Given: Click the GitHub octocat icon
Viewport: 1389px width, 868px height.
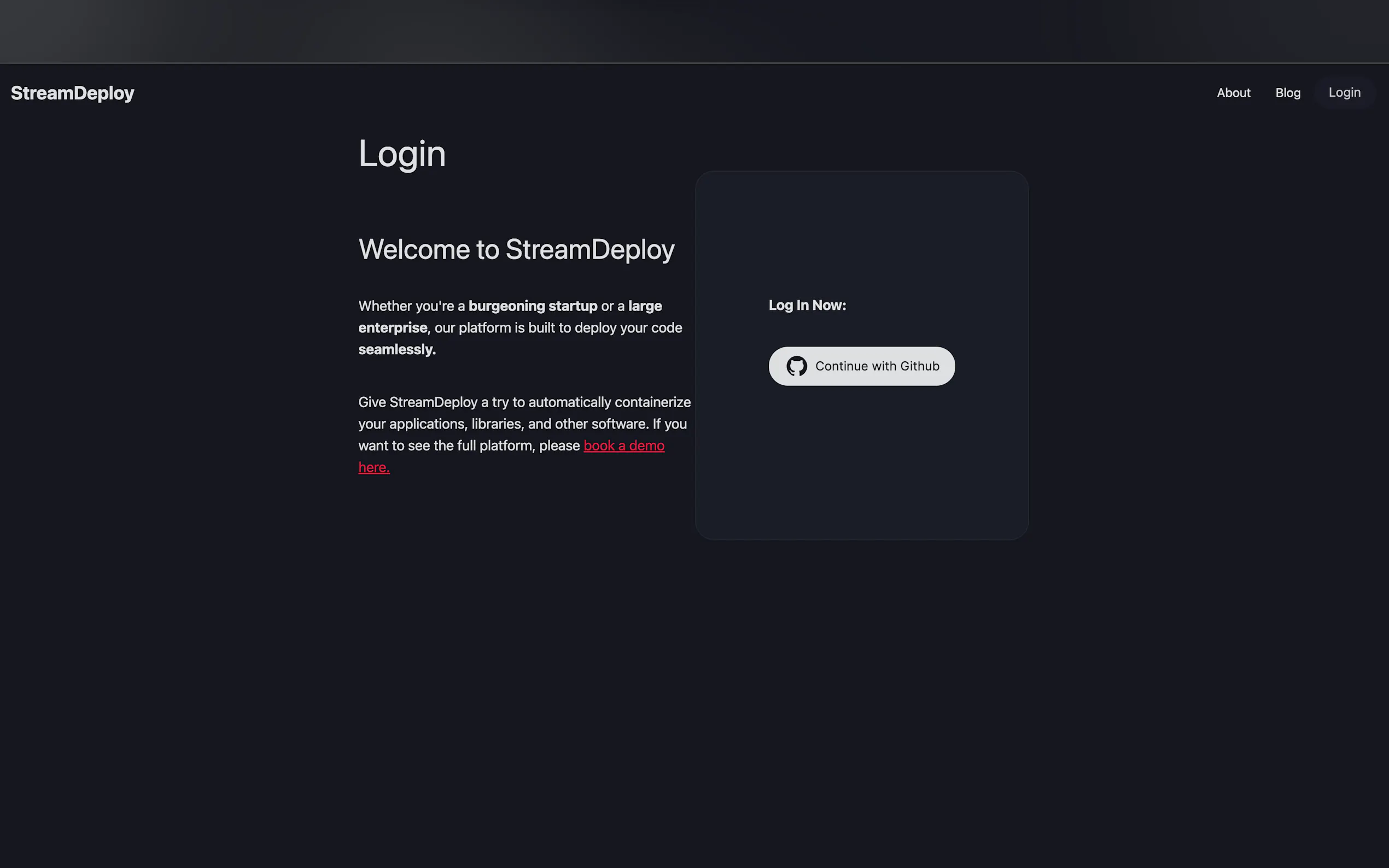Looking at the screenshot, I should point(796,366).
